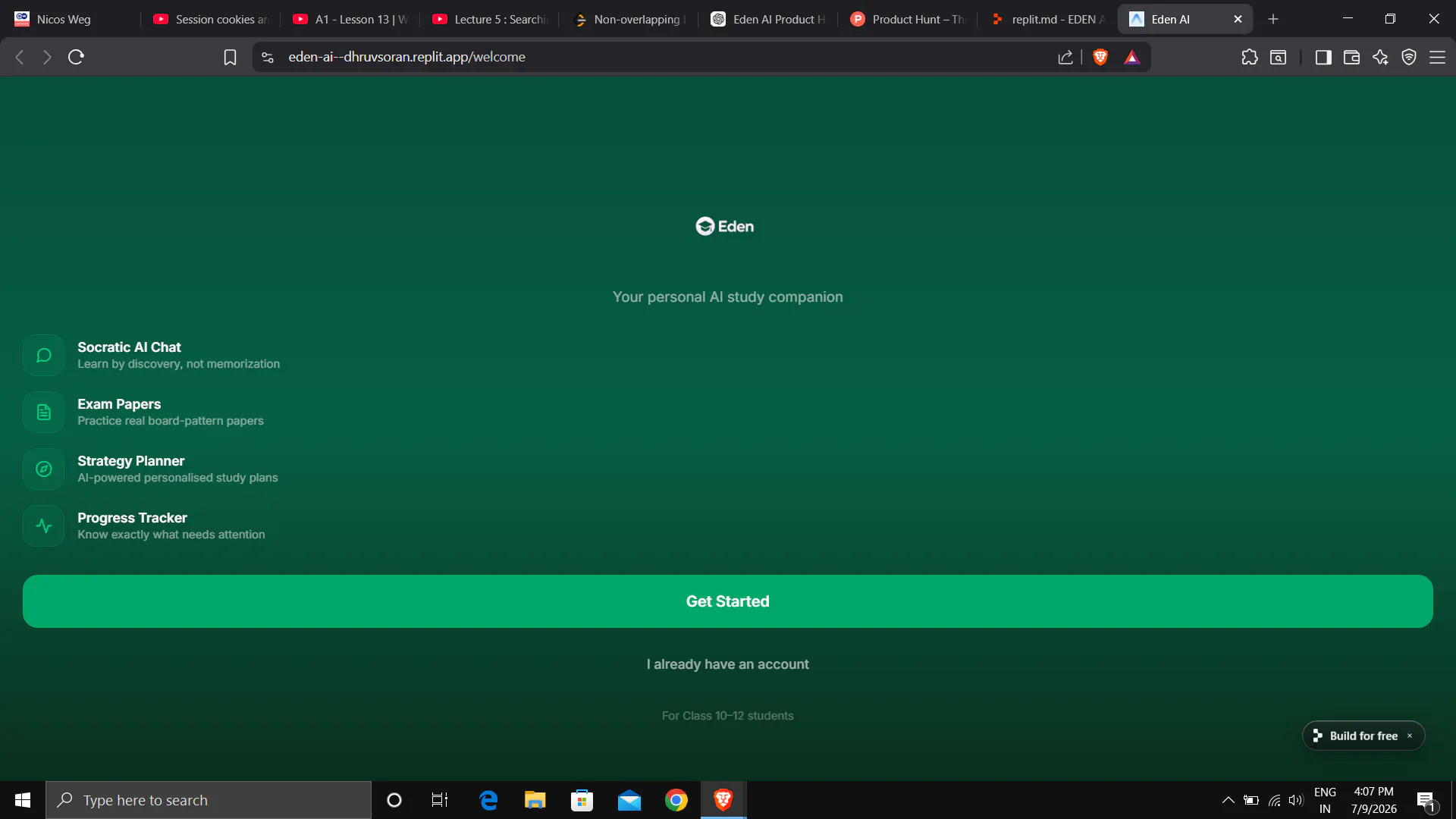Click the Windows taskbar search box
Screen dimensions: 1456x819
coord(209,800)
